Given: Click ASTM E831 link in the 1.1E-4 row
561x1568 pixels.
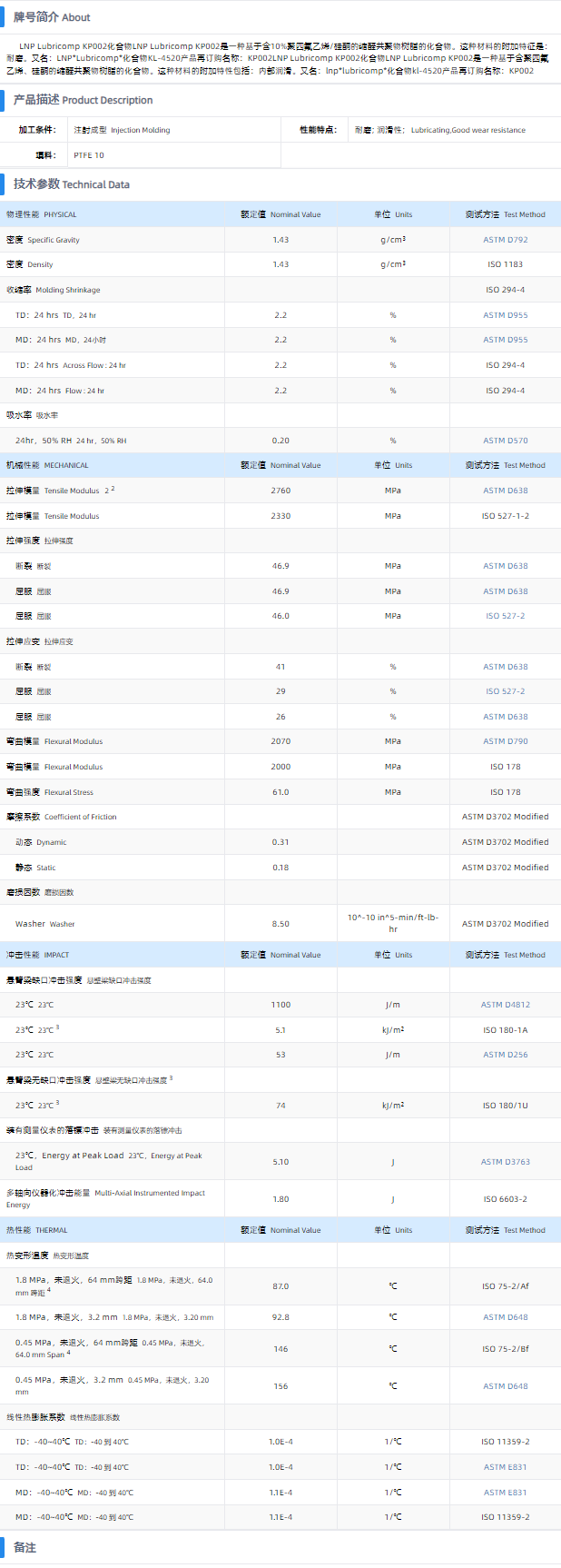Looking at the screenshot, I should pos(505,1493).
